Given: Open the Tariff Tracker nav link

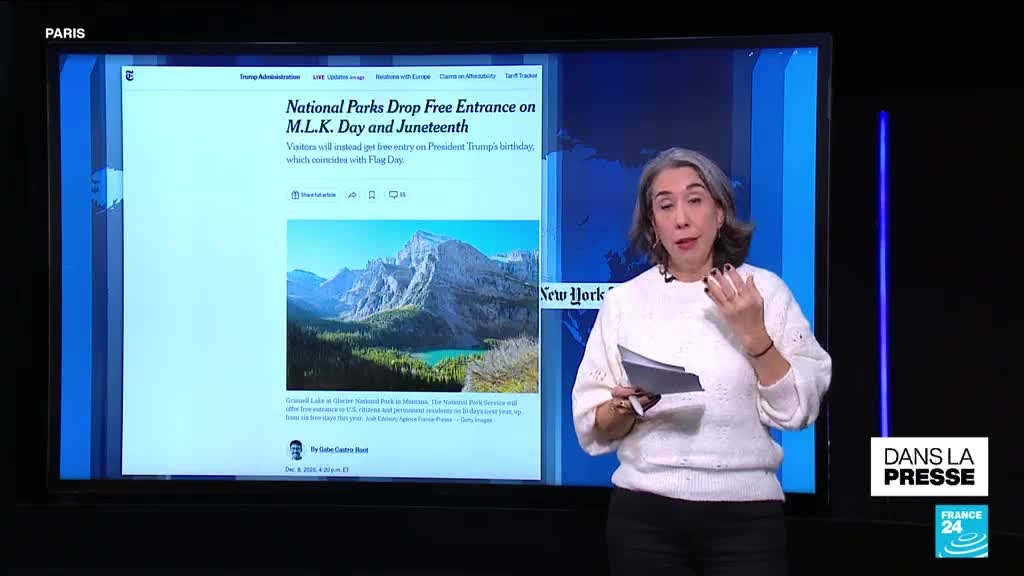Looking at the screenshot, I should pyautogui.click(x=520, y=76).
